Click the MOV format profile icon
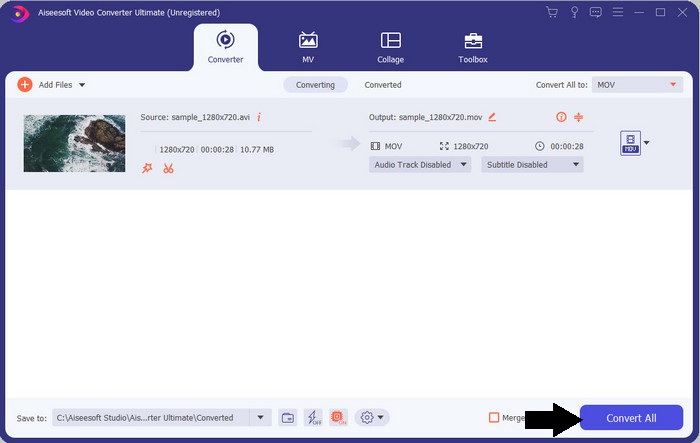The width and height of the screenshot is (700, 443). (x=630, y=143)
